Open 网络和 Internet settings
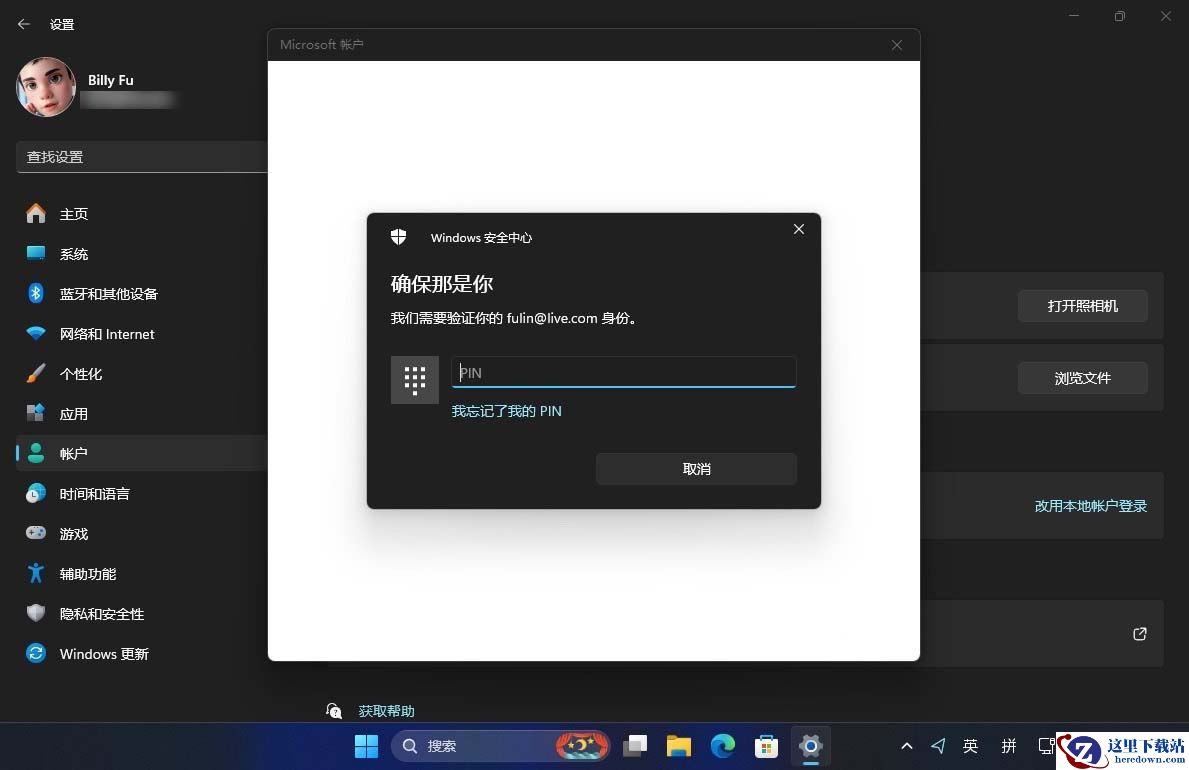 (142, 334)
